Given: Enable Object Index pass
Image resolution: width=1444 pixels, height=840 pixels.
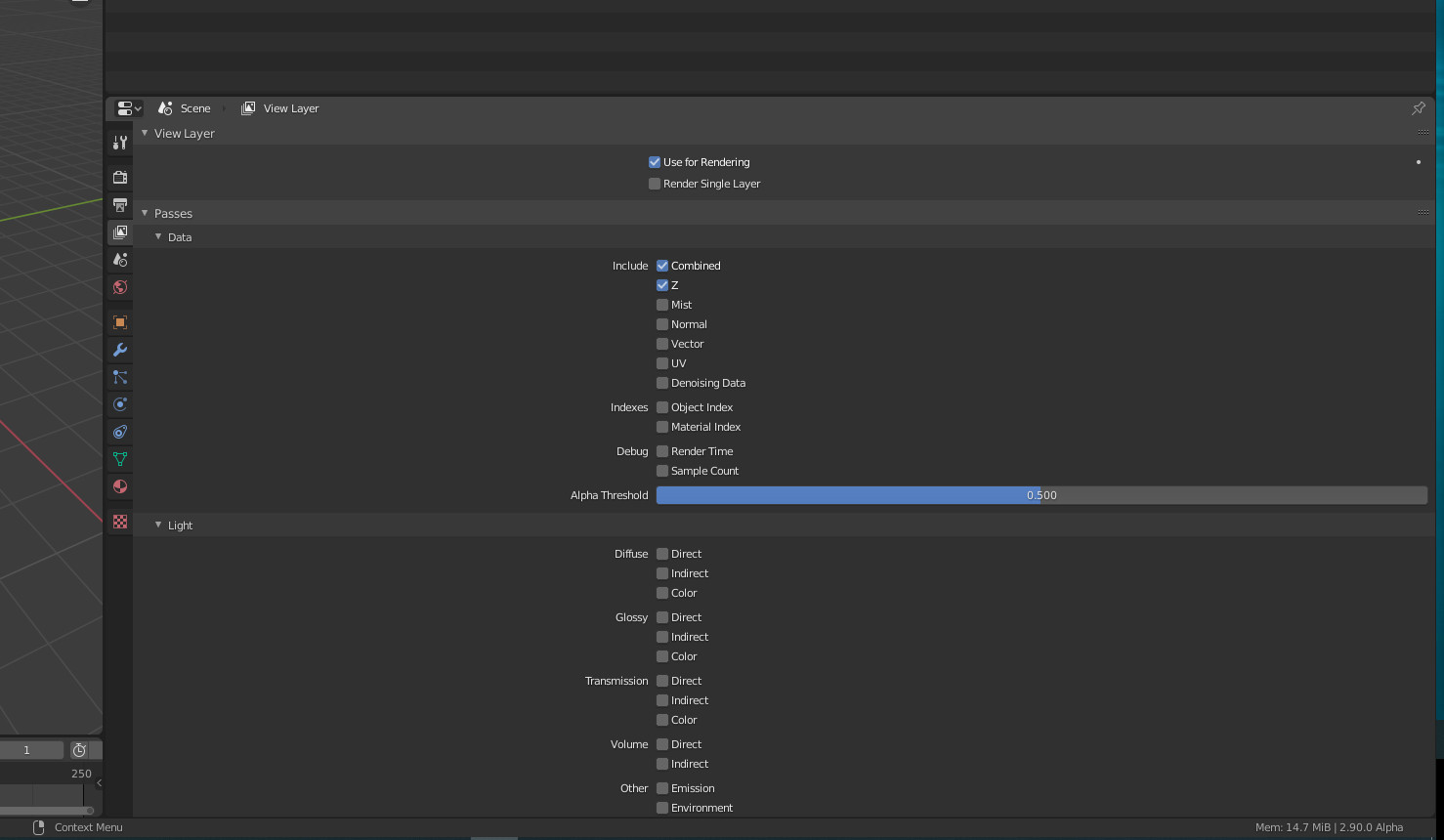Looking at the screenshot, I should [x=662, y=407].
